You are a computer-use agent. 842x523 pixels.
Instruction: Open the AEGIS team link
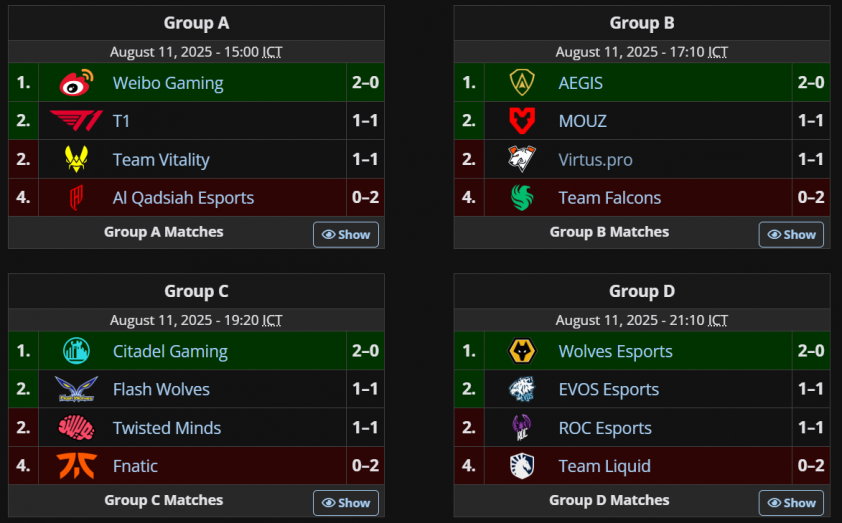click(x=580, y=83)
